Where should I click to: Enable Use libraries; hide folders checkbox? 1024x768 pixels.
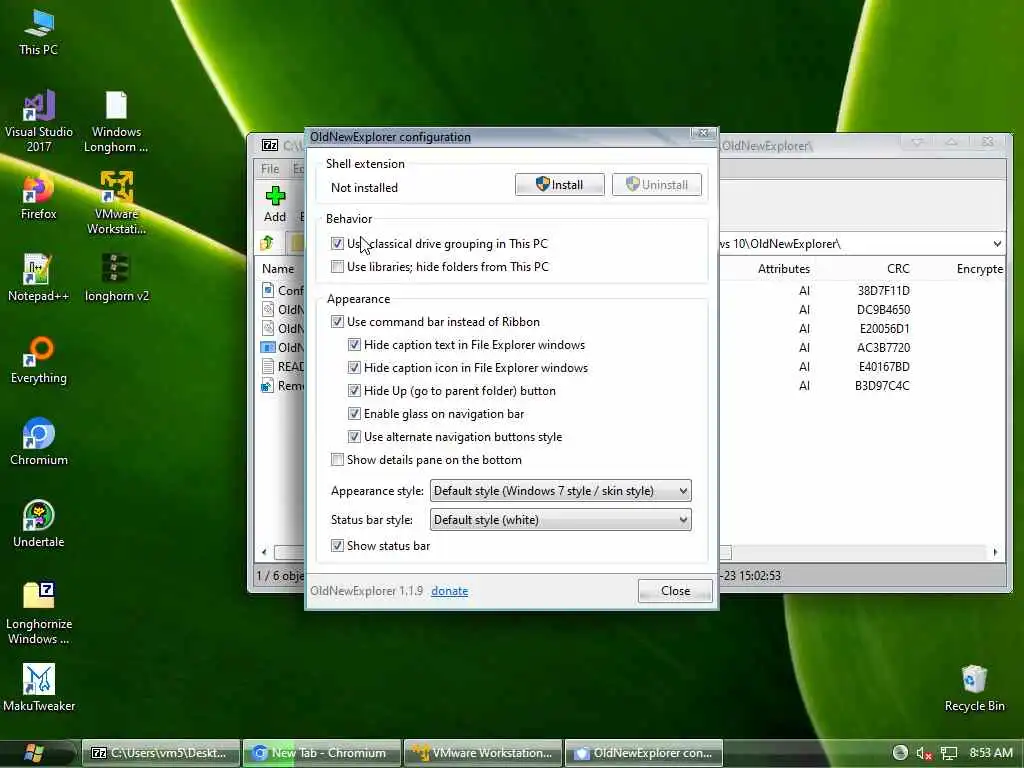pyautogui.click(x=337, y=266)
